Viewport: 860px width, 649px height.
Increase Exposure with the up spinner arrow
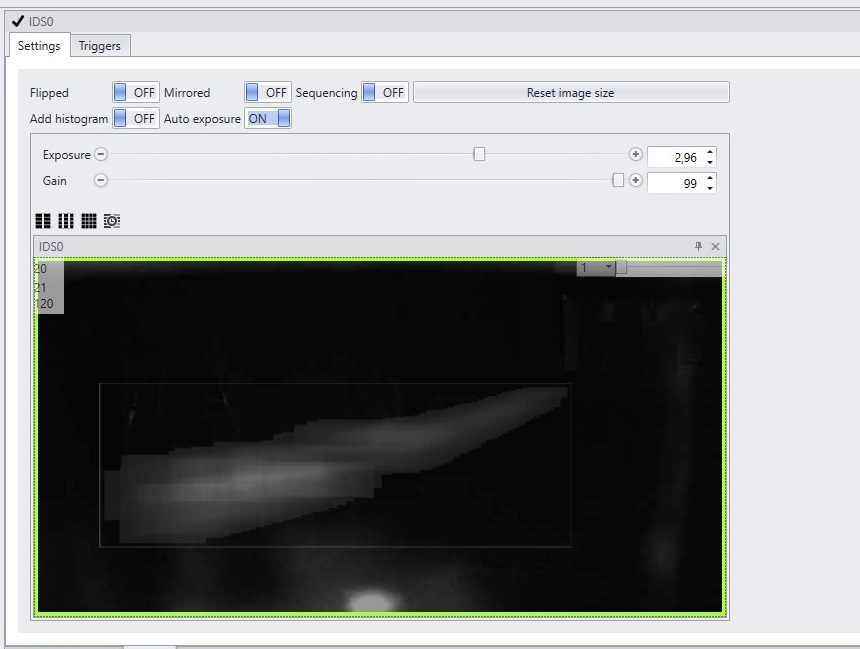710,152
